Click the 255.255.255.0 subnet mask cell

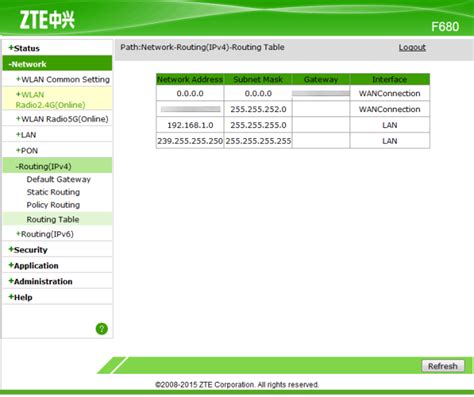click(x=258, y=125)
